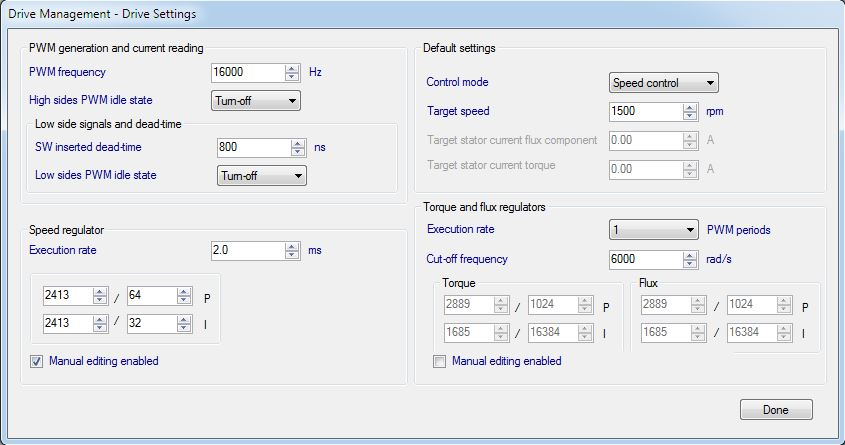Select the Target speed value field
This screenshot has width=845, height=445.
646,111
